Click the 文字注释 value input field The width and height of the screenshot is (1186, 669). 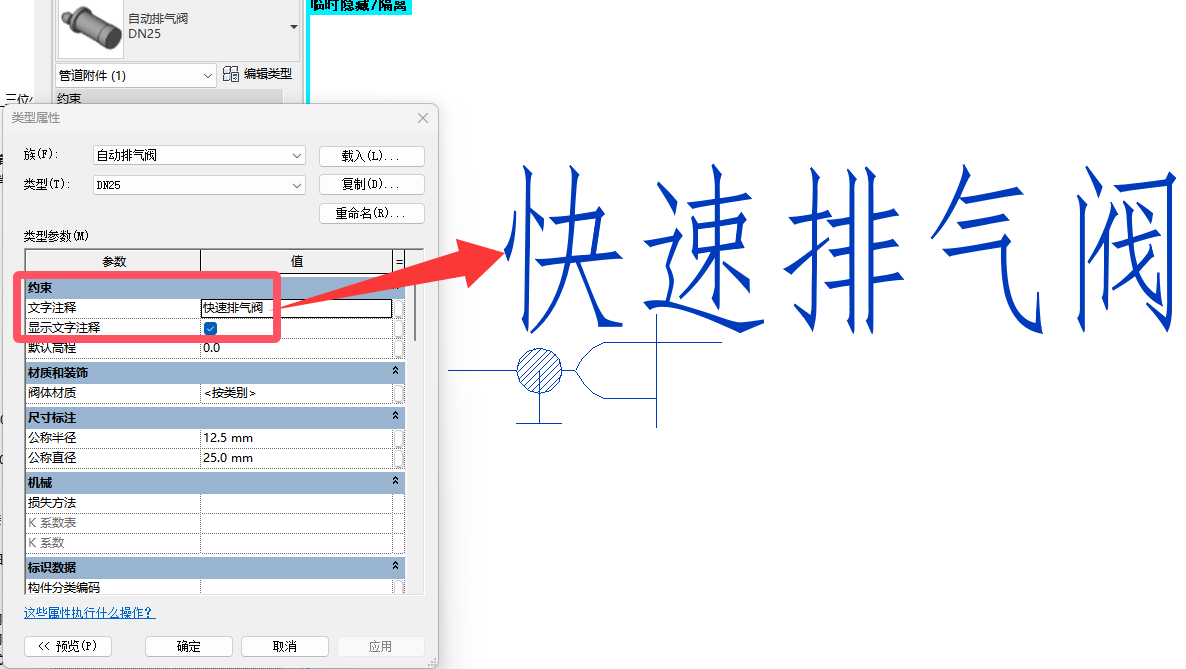coord(294,308)
